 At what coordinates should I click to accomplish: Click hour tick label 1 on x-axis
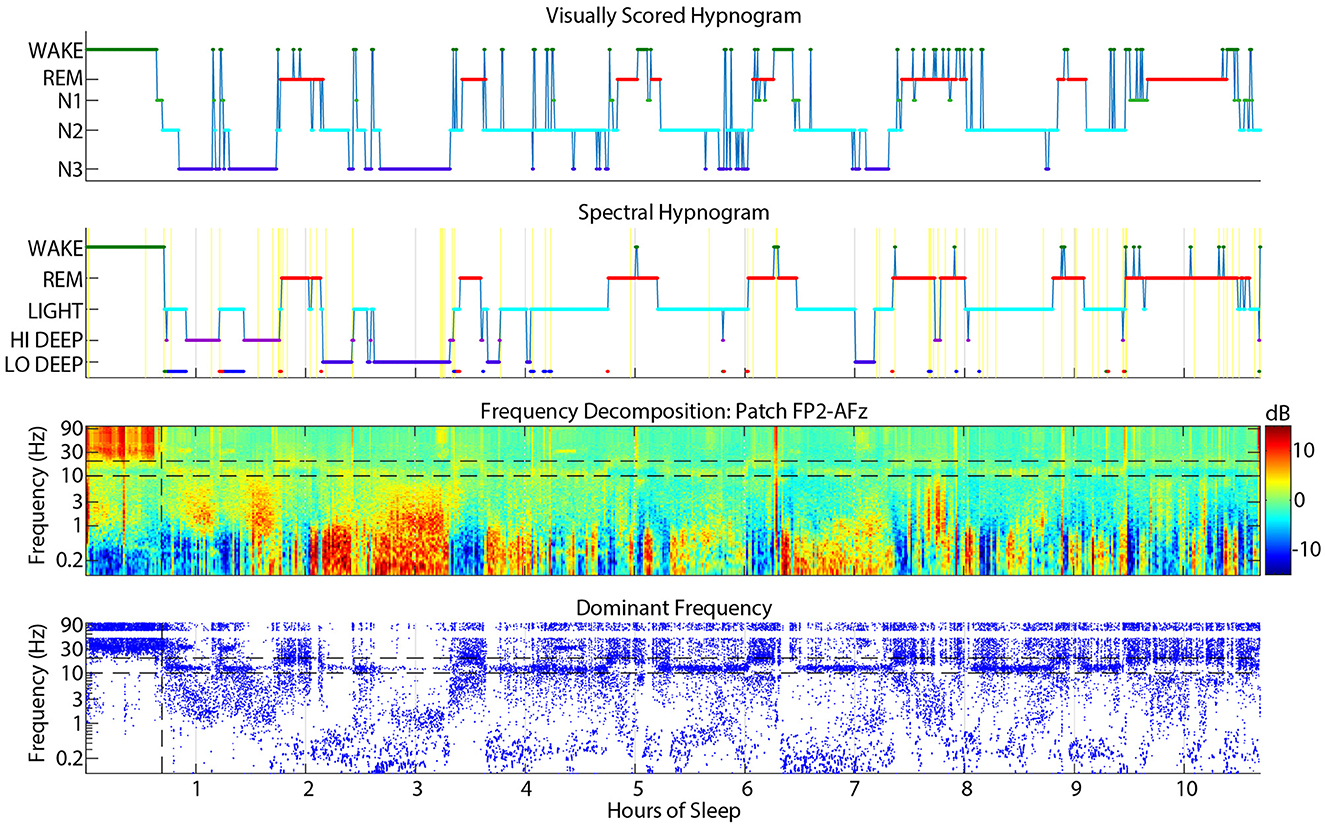[196, 789]
